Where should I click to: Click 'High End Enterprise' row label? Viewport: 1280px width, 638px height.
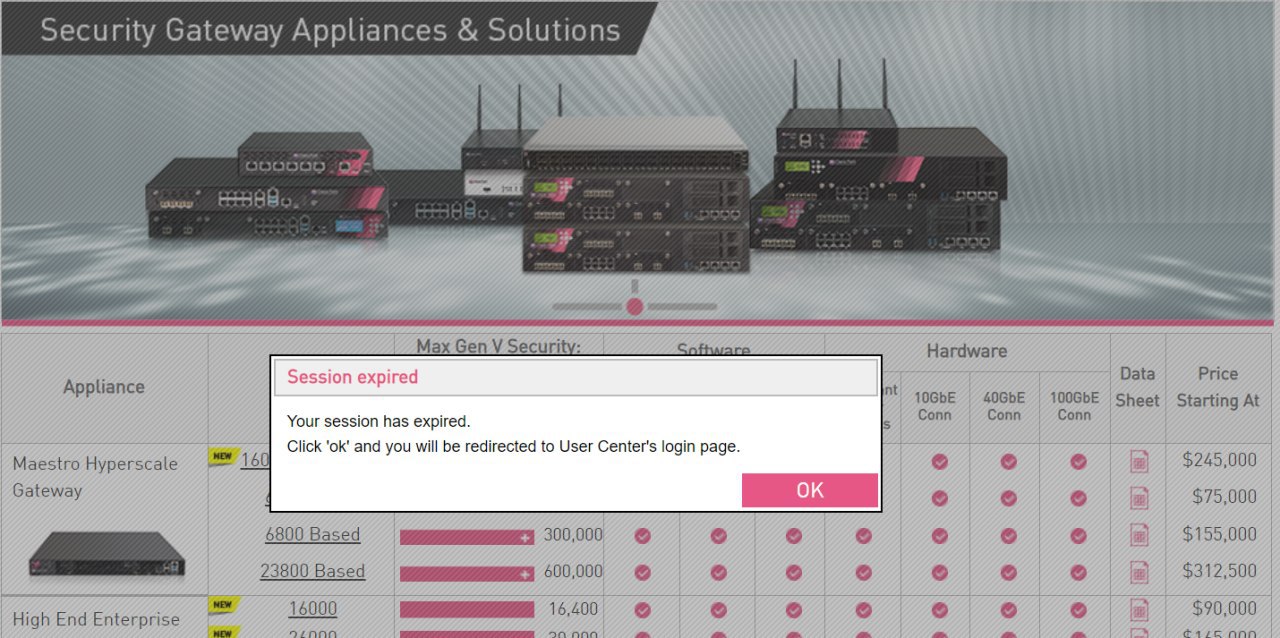(96, 620)
